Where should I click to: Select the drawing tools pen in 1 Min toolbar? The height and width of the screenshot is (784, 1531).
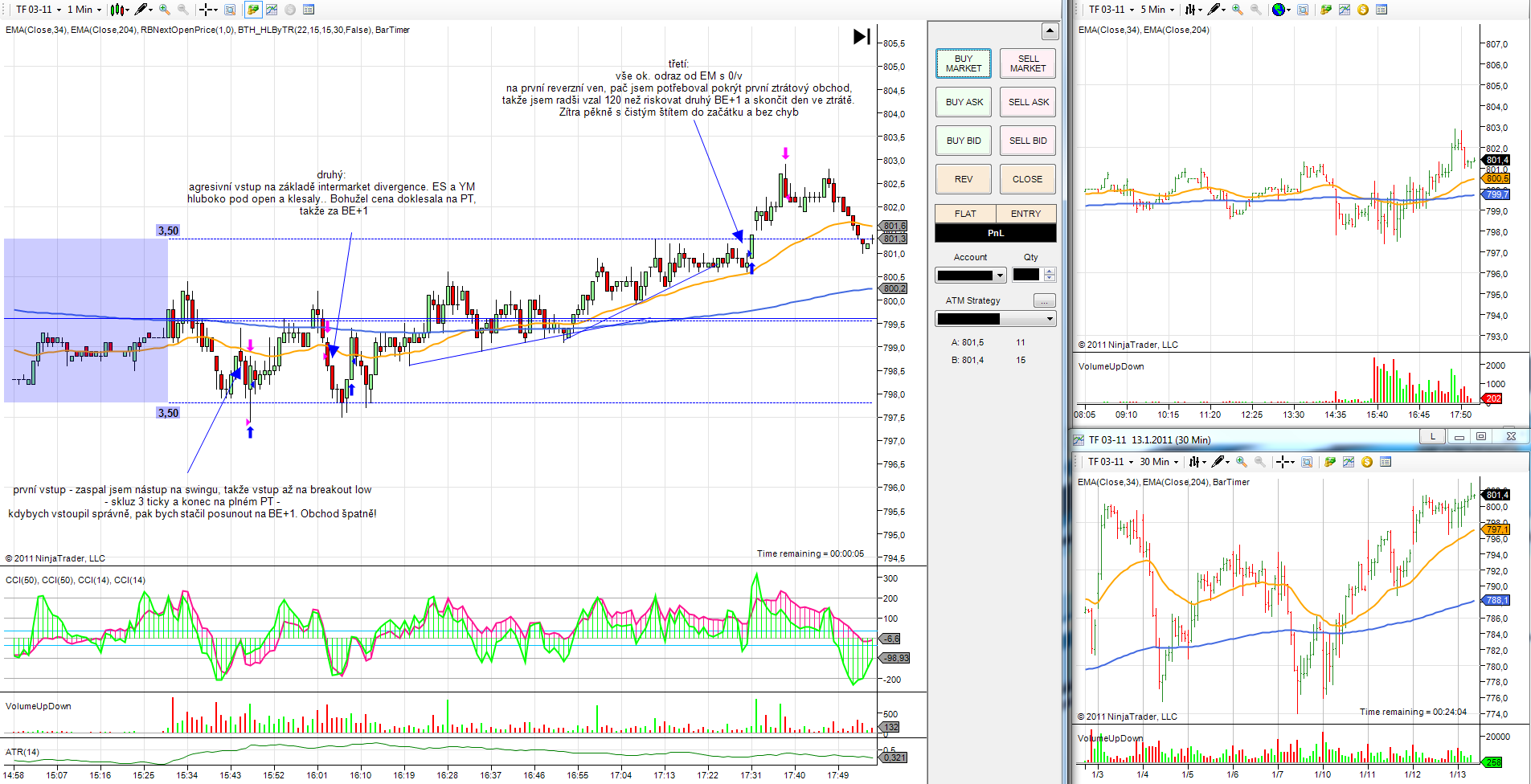tap(141, 10)
